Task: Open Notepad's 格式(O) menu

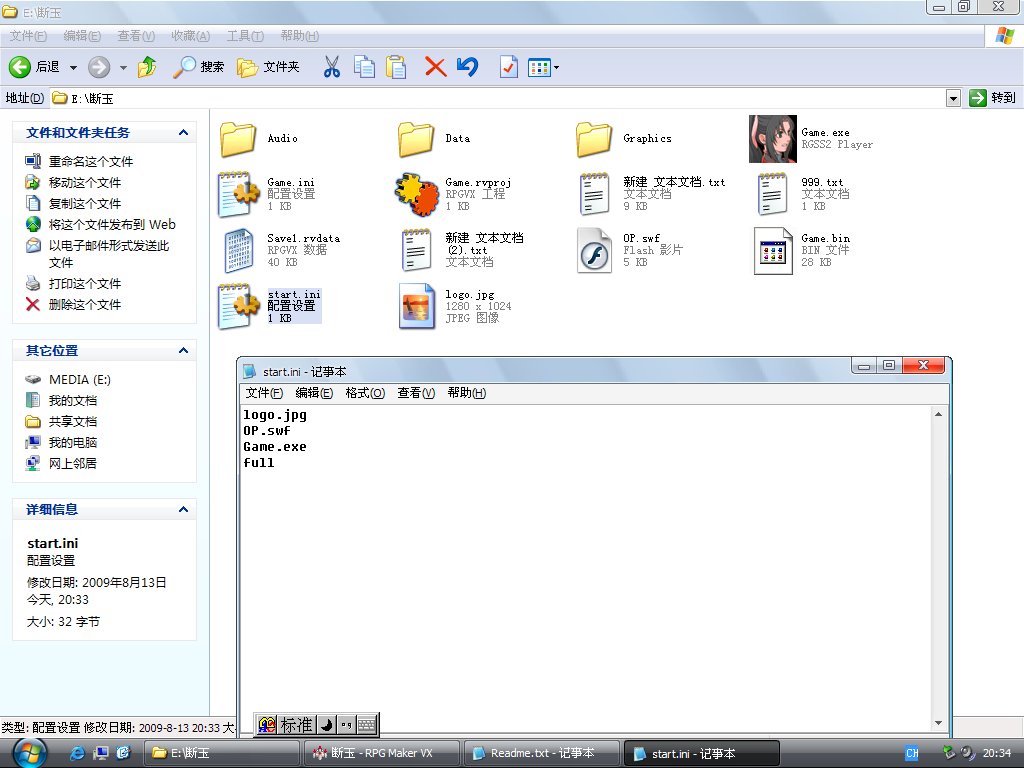Action: click(x=364, y=393)
